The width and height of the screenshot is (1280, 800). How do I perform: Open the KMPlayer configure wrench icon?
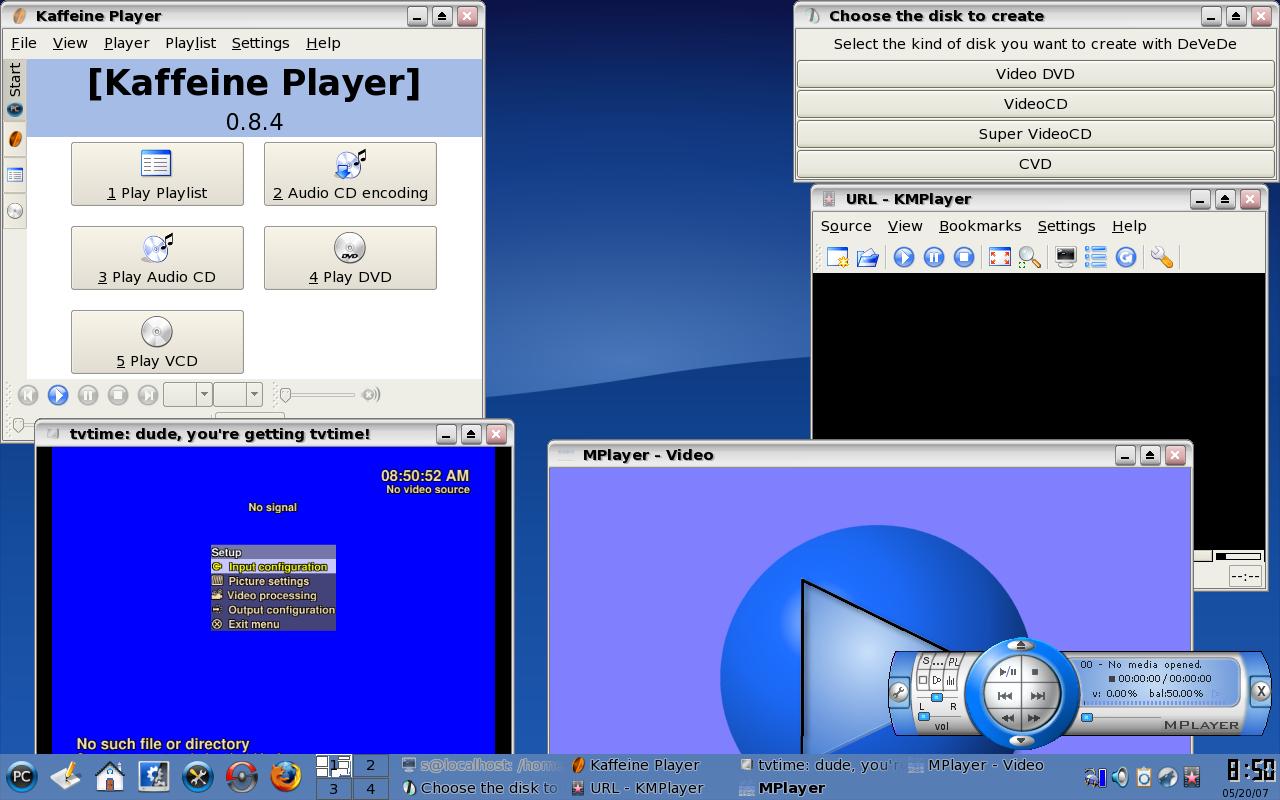pyautogui.click(x=1161, y=257)
